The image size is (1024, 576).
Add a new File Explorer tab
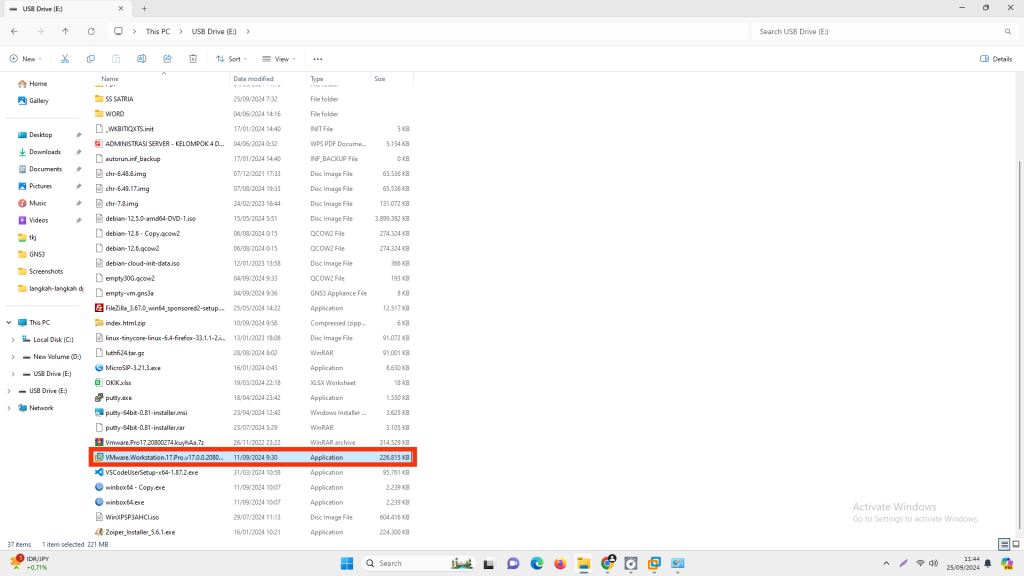[144, 8]
